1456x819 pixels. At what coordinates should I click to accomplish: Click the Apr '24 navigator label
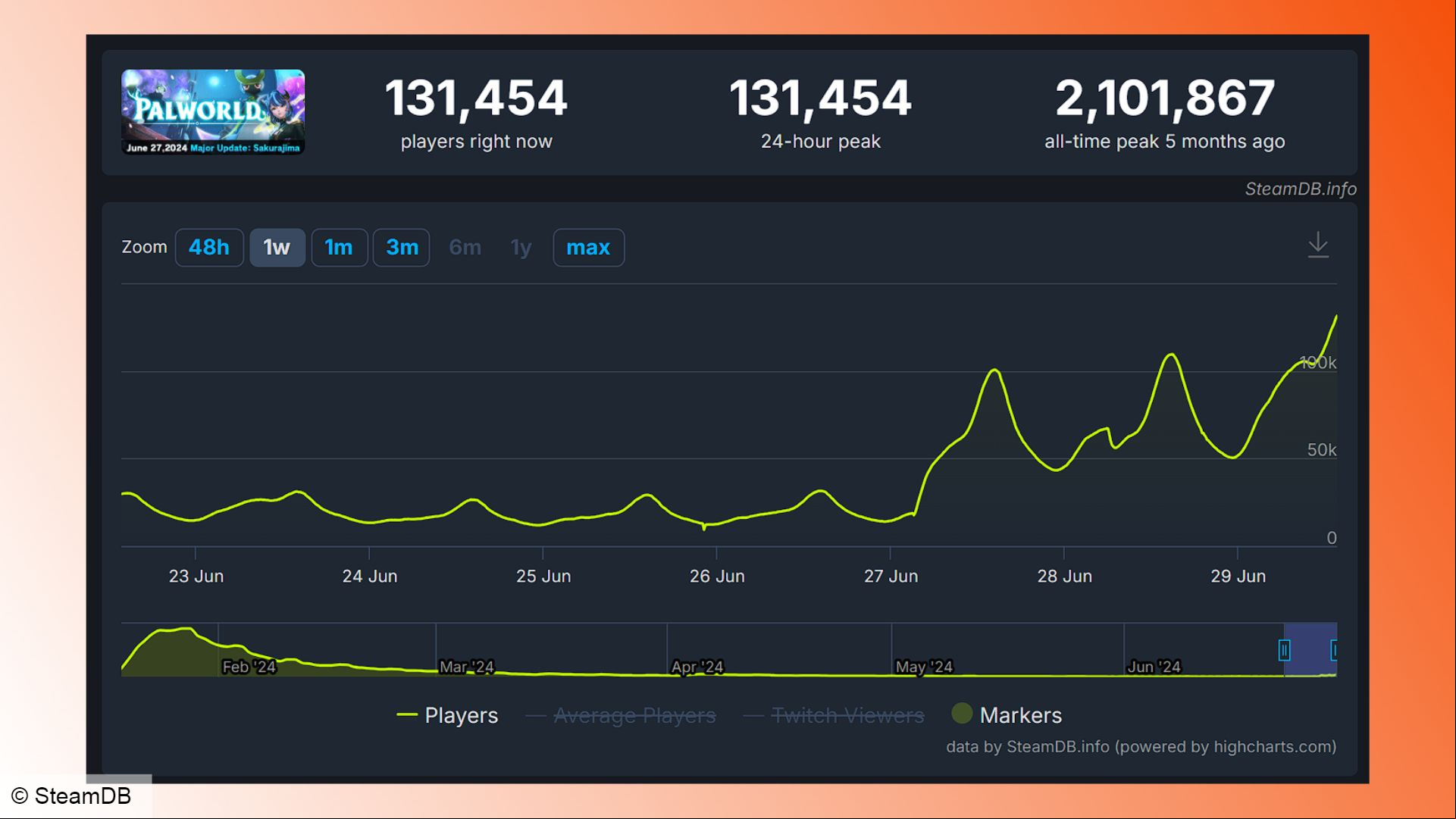tap(697, 667)
